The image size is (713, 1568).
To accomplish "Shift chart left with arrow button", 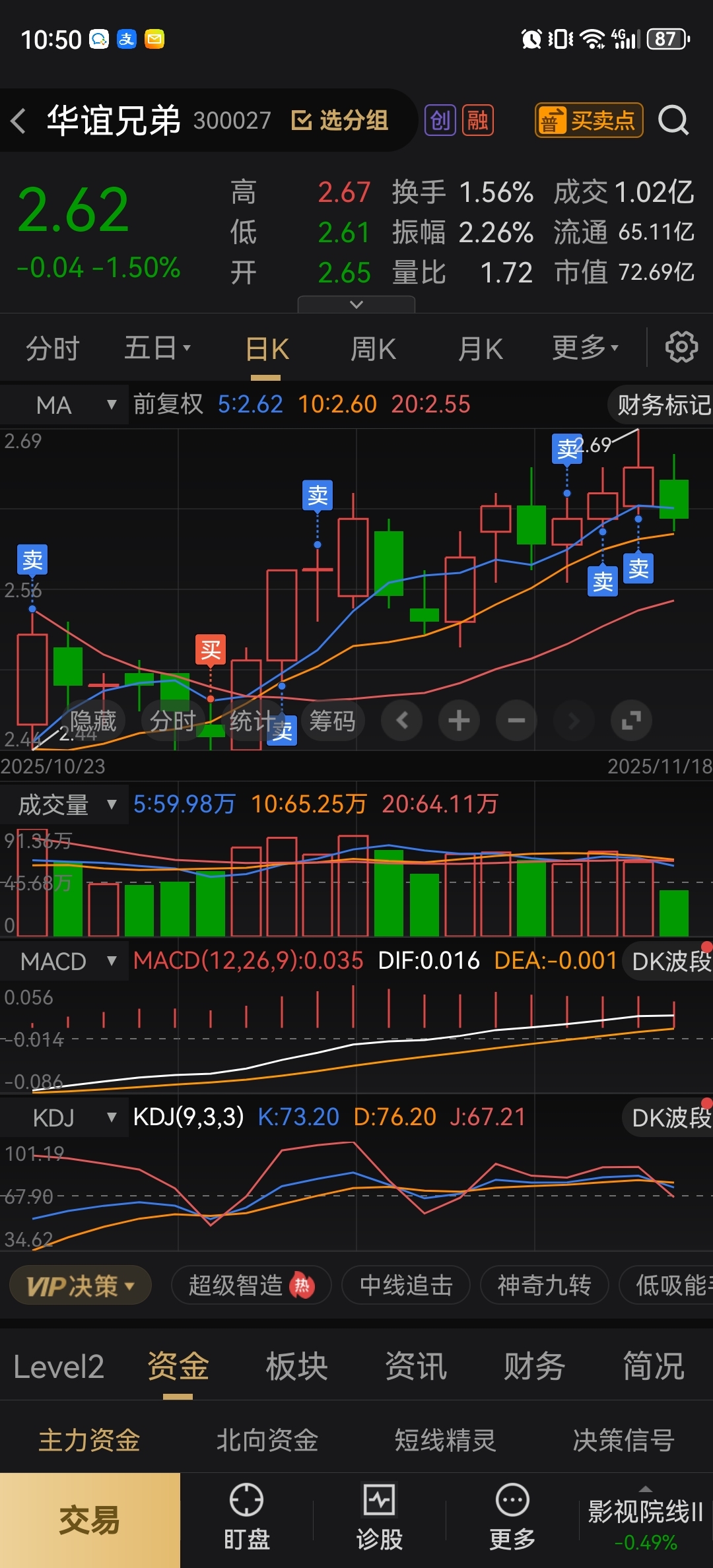I will (402, 720).
